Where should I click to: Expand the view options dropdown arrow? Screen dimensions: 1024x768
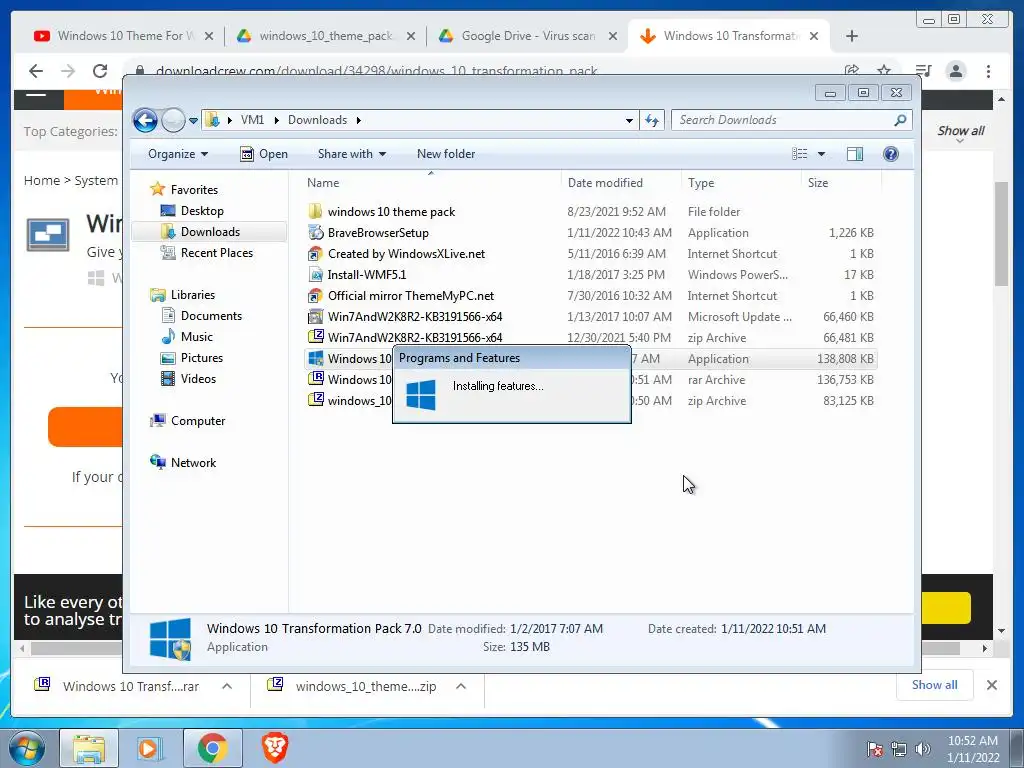tap(822, 154)
